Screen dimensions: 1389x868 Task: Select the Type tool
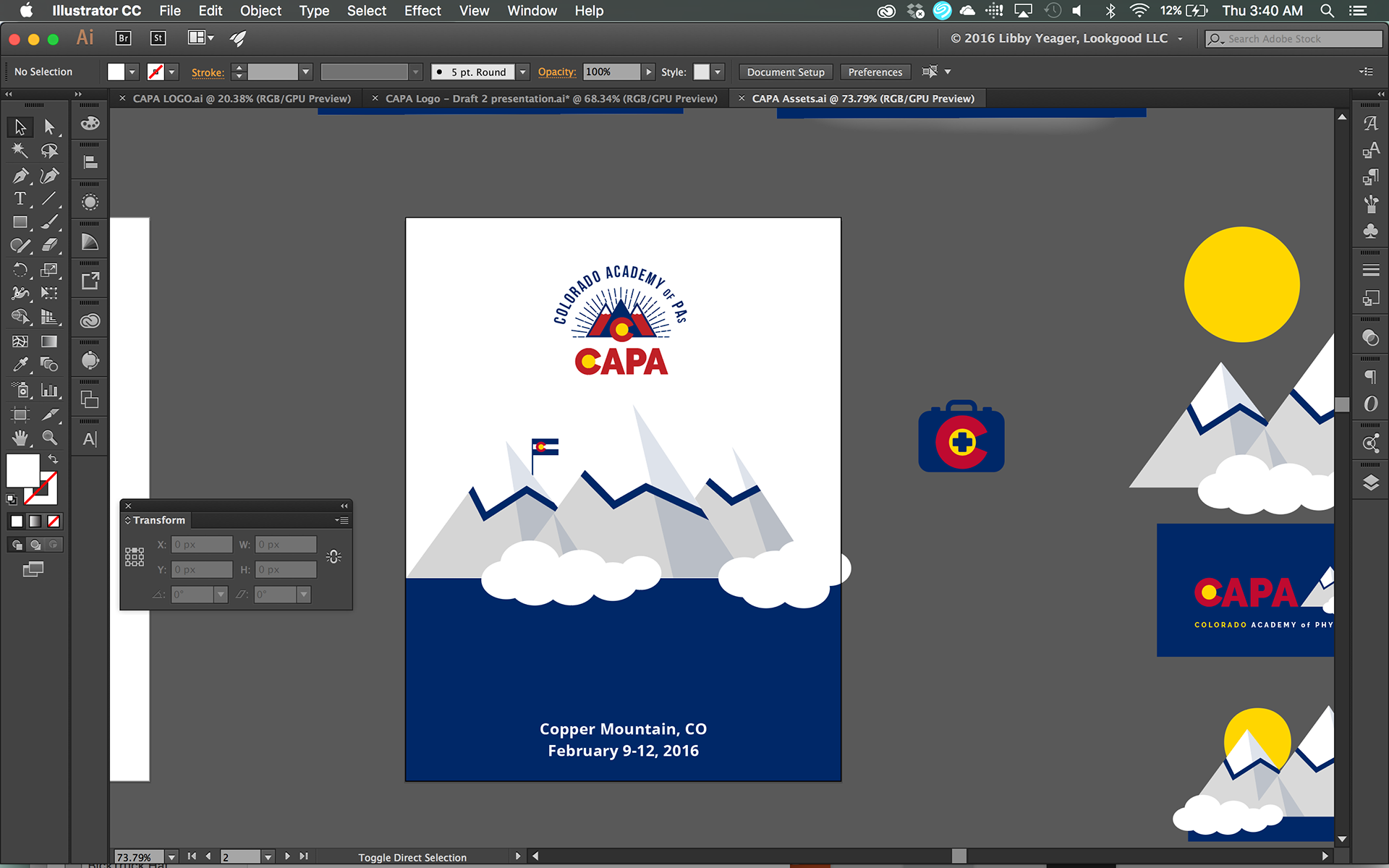point(20,199)
